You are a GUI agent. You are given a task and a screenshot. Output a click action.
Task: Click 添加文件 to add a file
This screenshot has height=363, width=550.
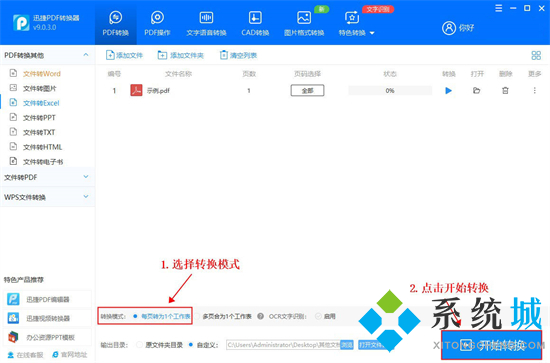[124, 55]
